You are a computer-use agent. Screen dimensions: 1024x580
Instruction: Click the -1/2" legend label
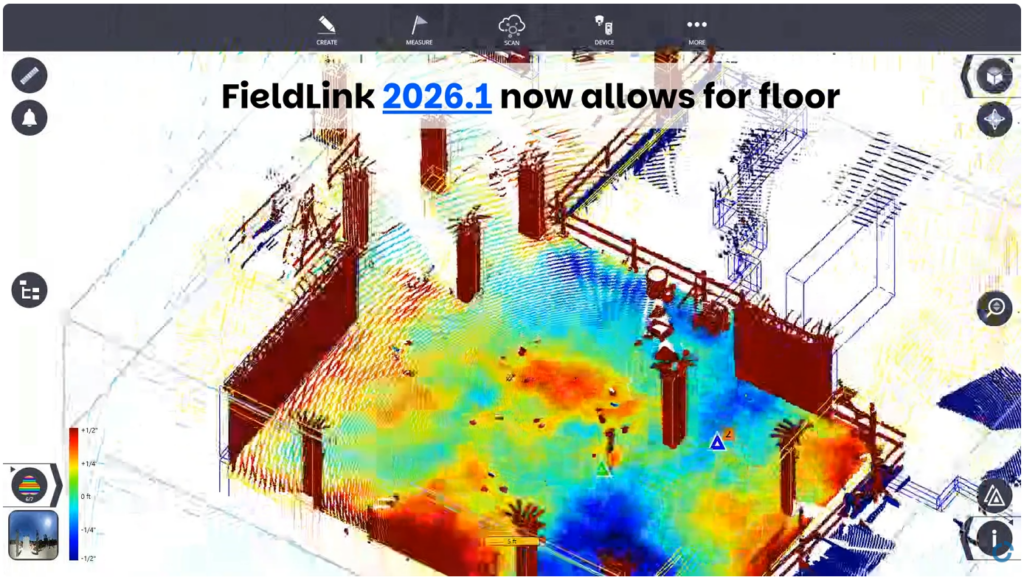tap(88, 558)
